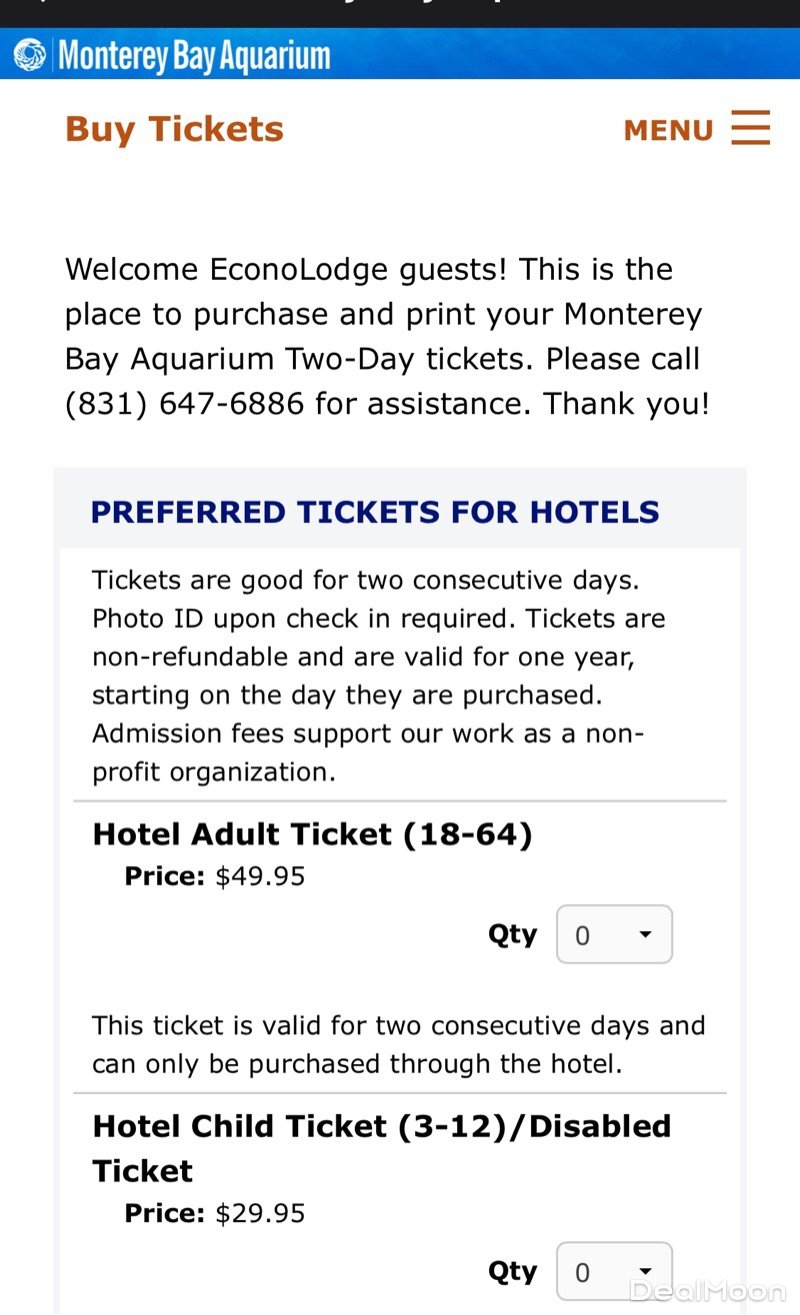
Task: Click the Monterey Bay Aquarium swirl logo
Action: click(30, 55)
